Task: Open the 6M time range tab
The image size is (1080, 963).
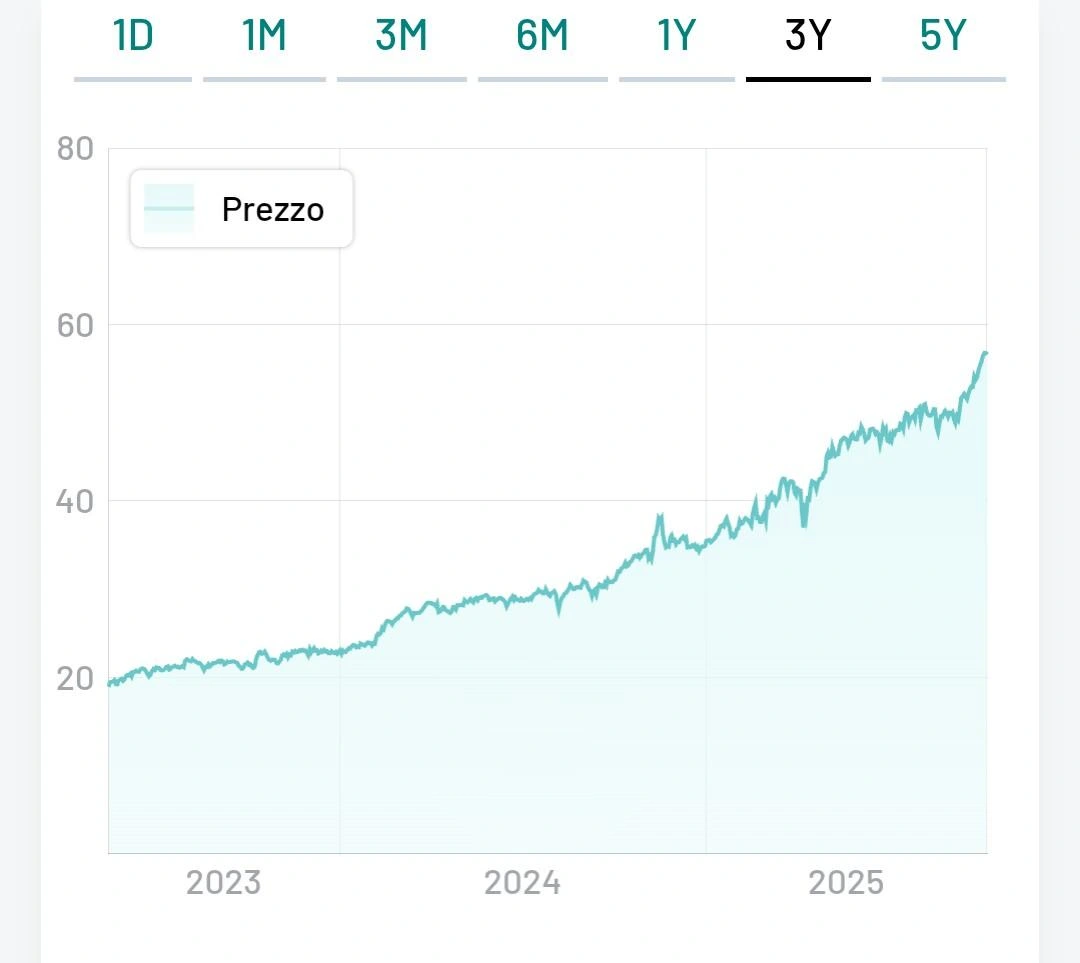Action: (542, 37)
